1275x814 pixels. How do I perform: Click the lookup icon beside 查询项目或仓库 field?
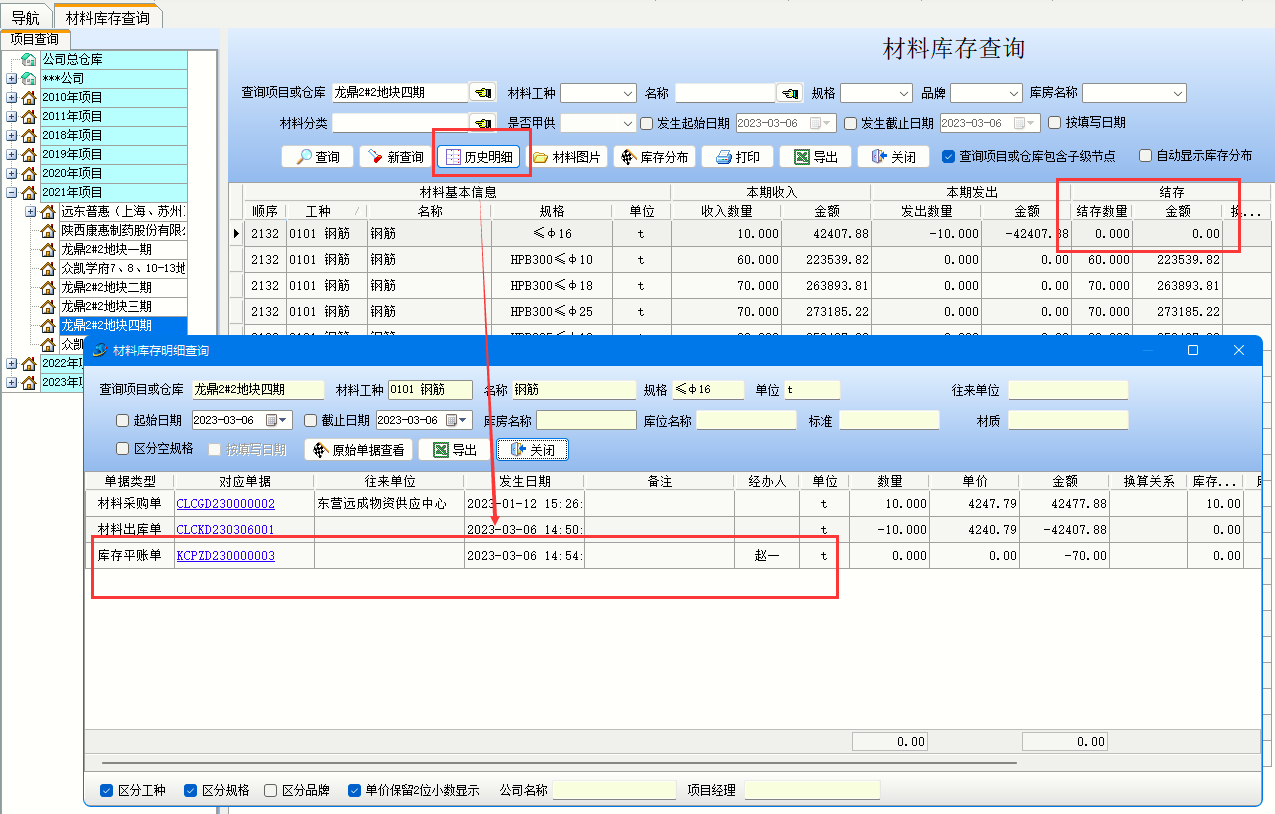(x=483, y=93)
